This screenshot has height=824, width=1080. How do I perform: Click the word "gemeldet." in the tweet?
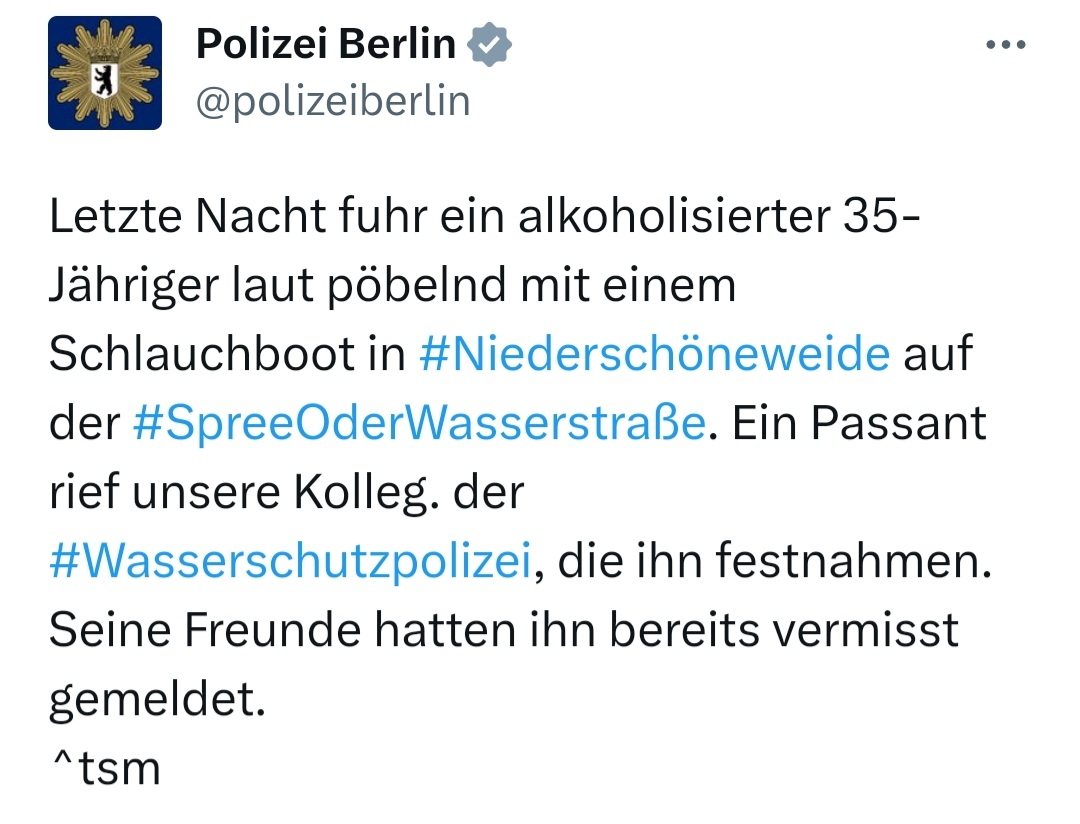[x=157, y=700]
